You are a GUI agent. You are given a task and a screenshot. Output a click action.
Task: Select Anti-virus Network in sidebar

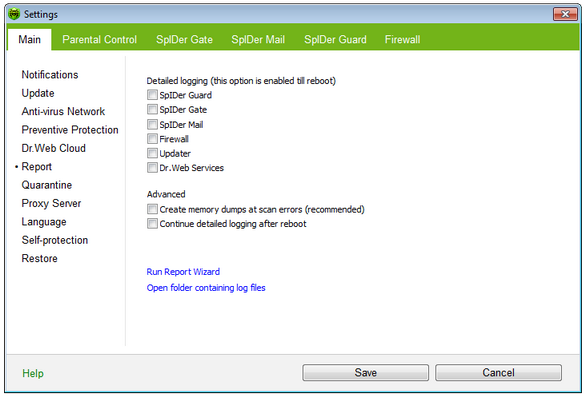click(63, 111)
